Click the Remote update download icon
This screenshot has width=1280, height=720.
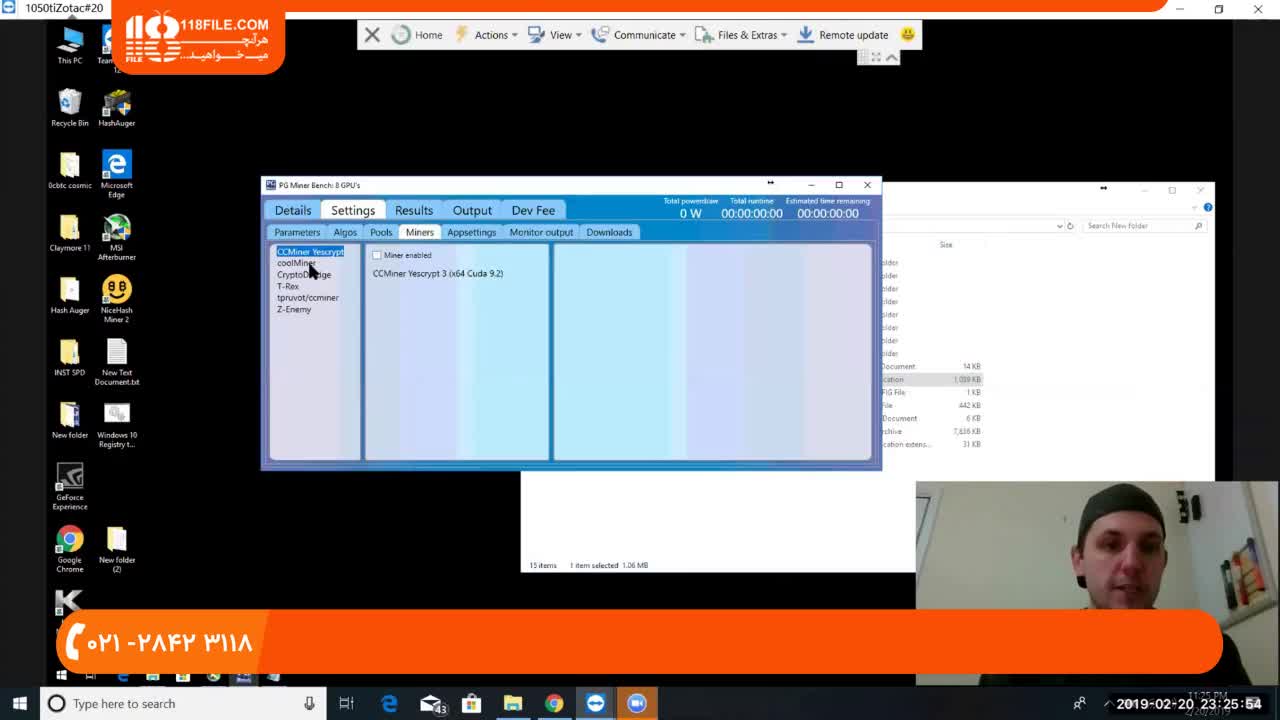click(806, 35)
